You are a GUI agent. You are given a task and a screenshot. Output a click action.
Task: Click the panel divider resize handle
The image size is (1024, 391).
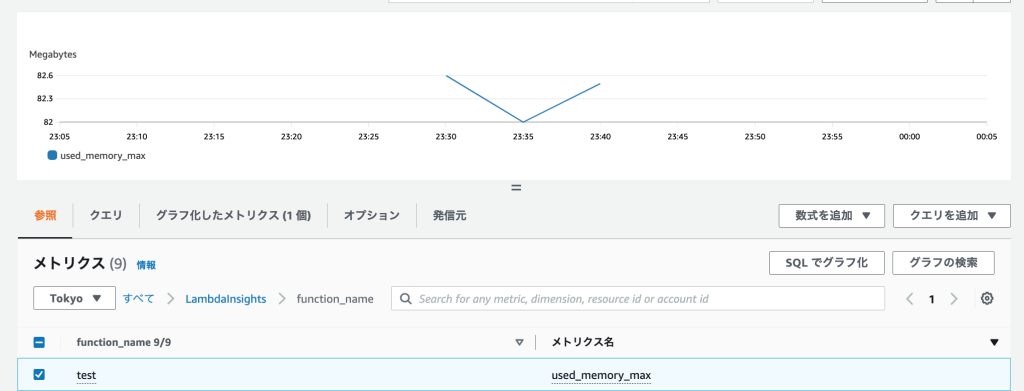(516, 188)
